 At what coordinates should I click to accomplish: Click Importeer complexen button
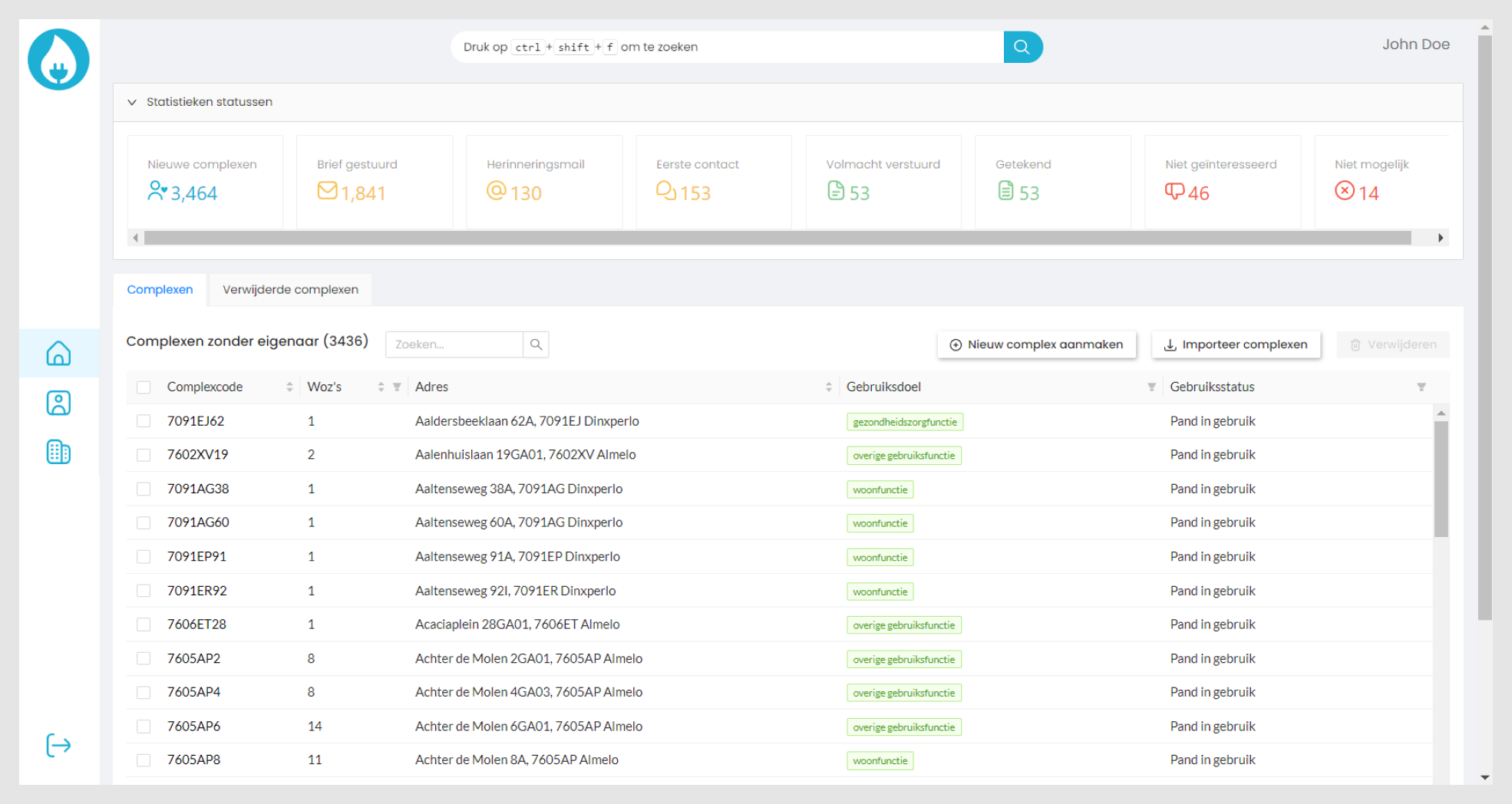tap(1236, 344)
